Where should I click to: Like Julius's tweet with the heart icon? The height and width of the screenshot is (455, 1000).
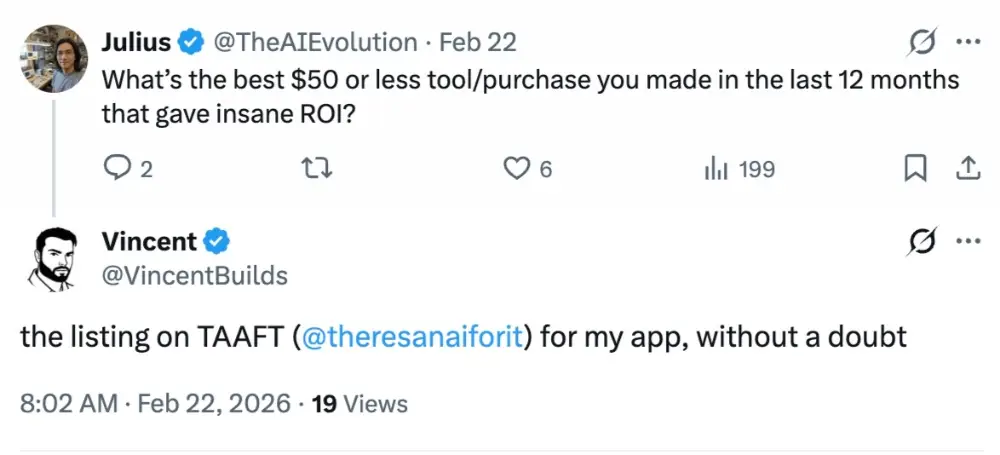tap(516, 169)
